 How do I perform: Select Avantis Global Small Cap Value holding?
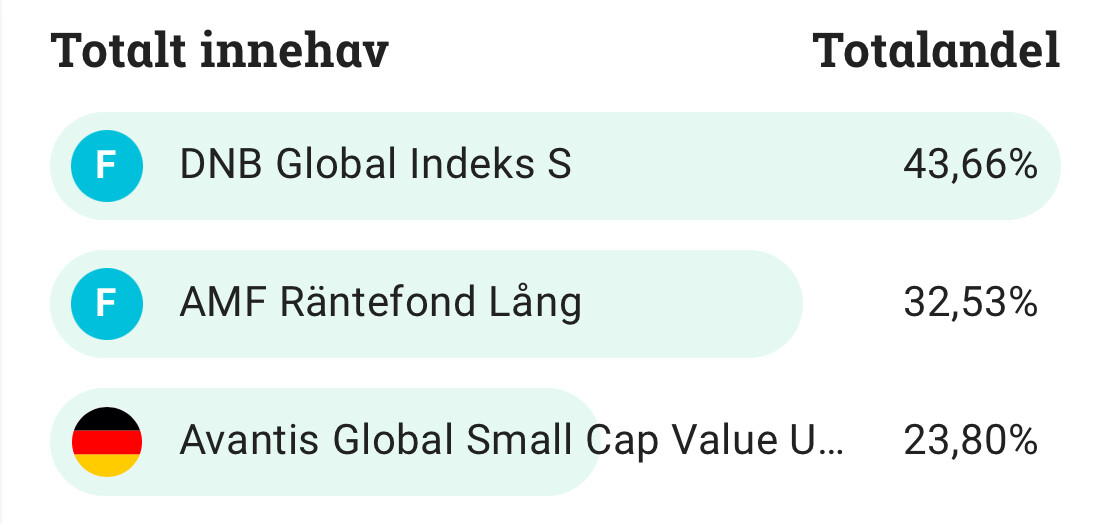[511, 441]
